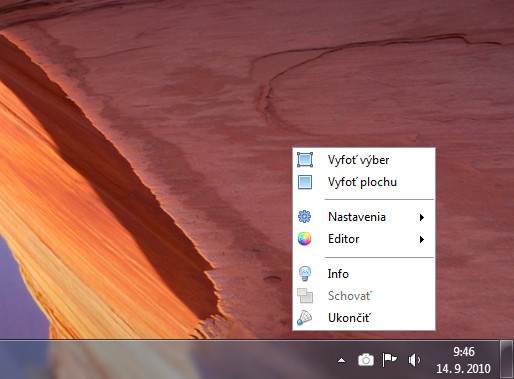
Task: Open the Editor menu item
Action: coord(364,239)
